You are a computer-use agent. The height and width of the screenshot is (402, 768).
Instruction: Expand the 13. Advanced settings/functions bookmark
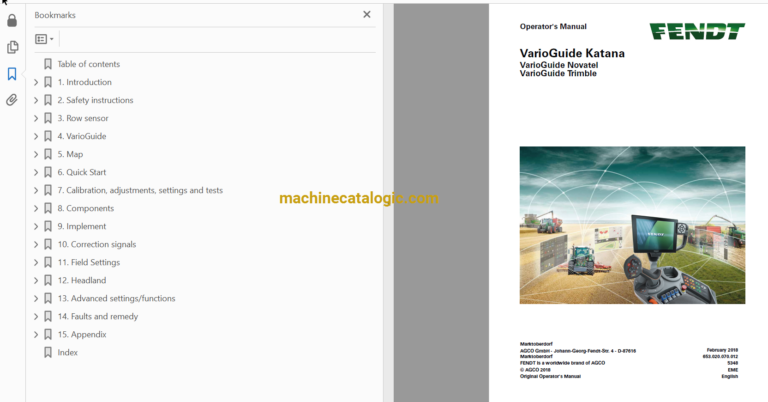(x=36, y=299)
